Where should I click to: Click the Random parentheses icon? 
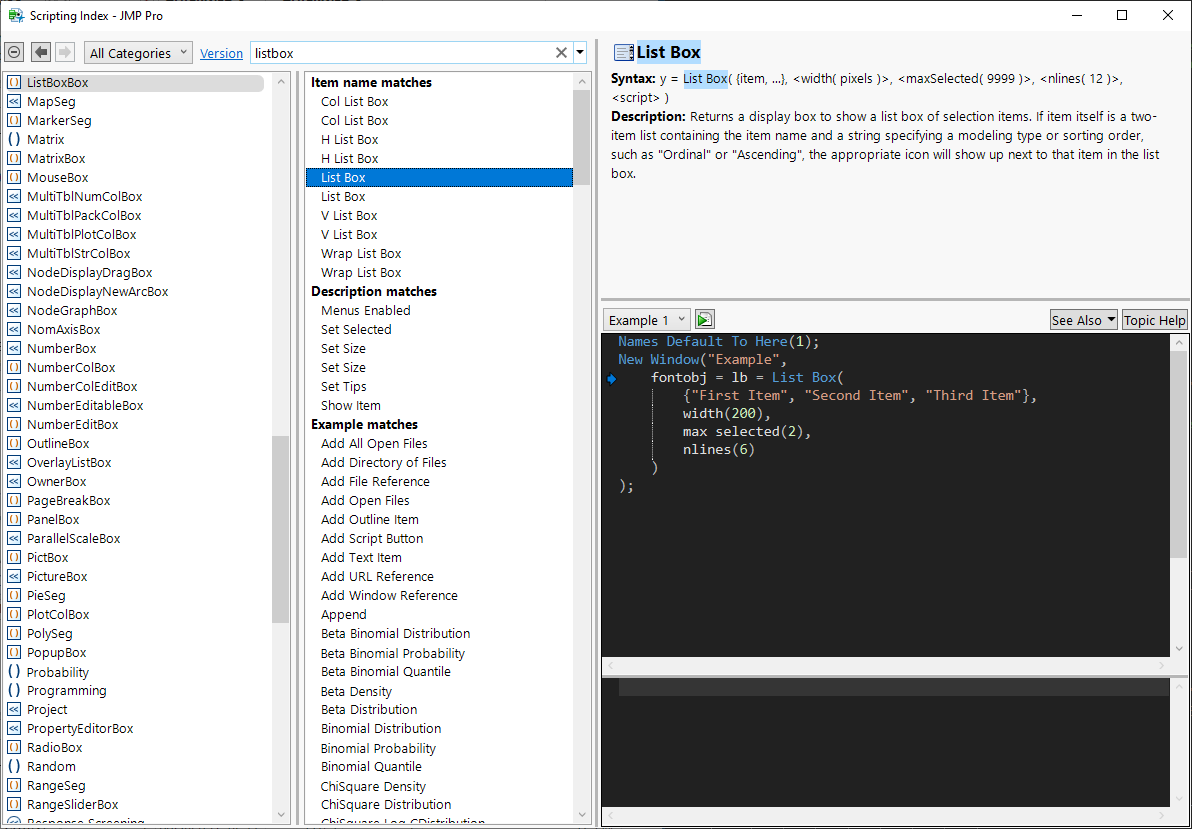pyautogui.click(x=14, y=767)
